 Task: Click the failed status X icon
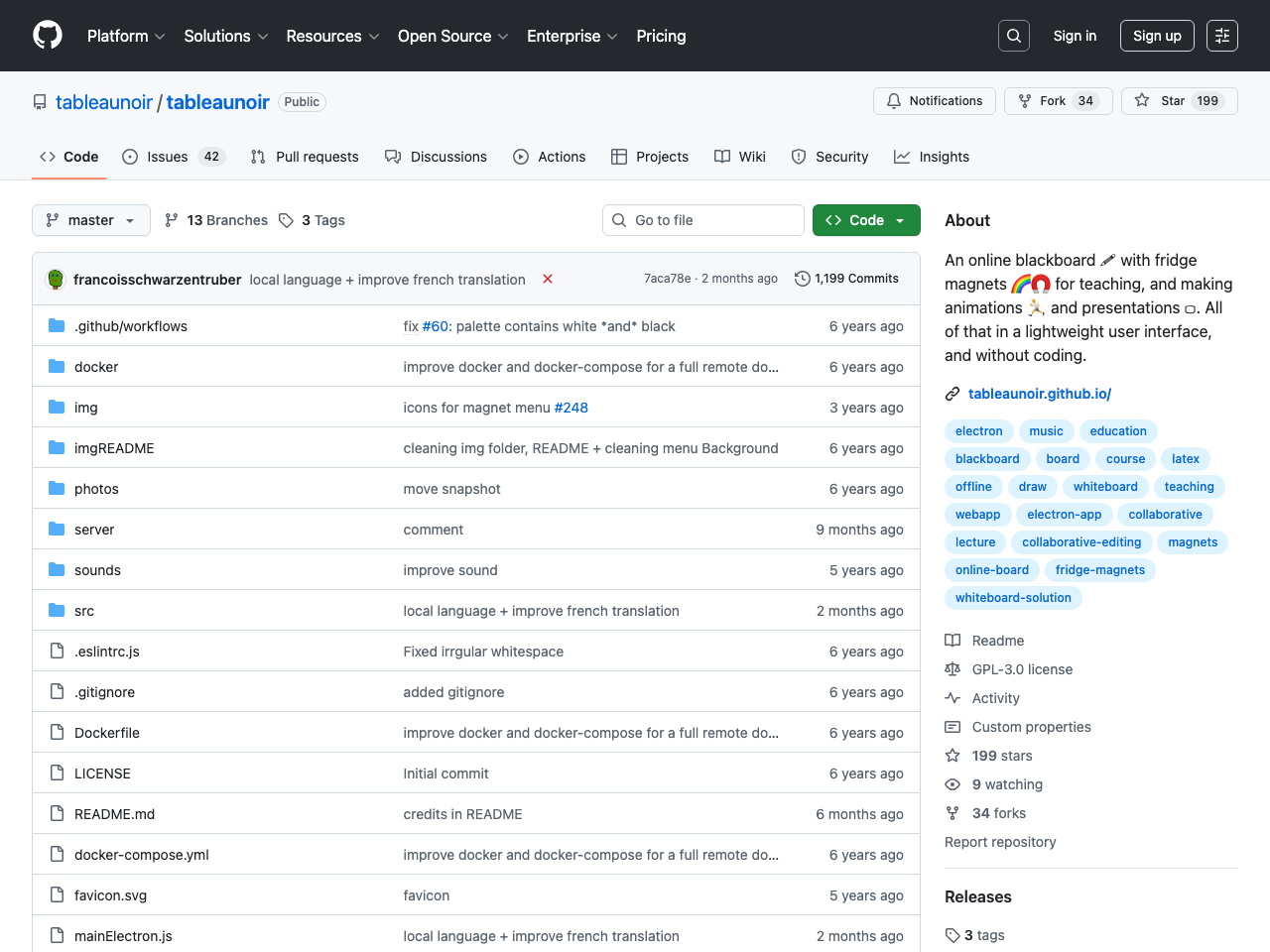[x=548, y=280]
